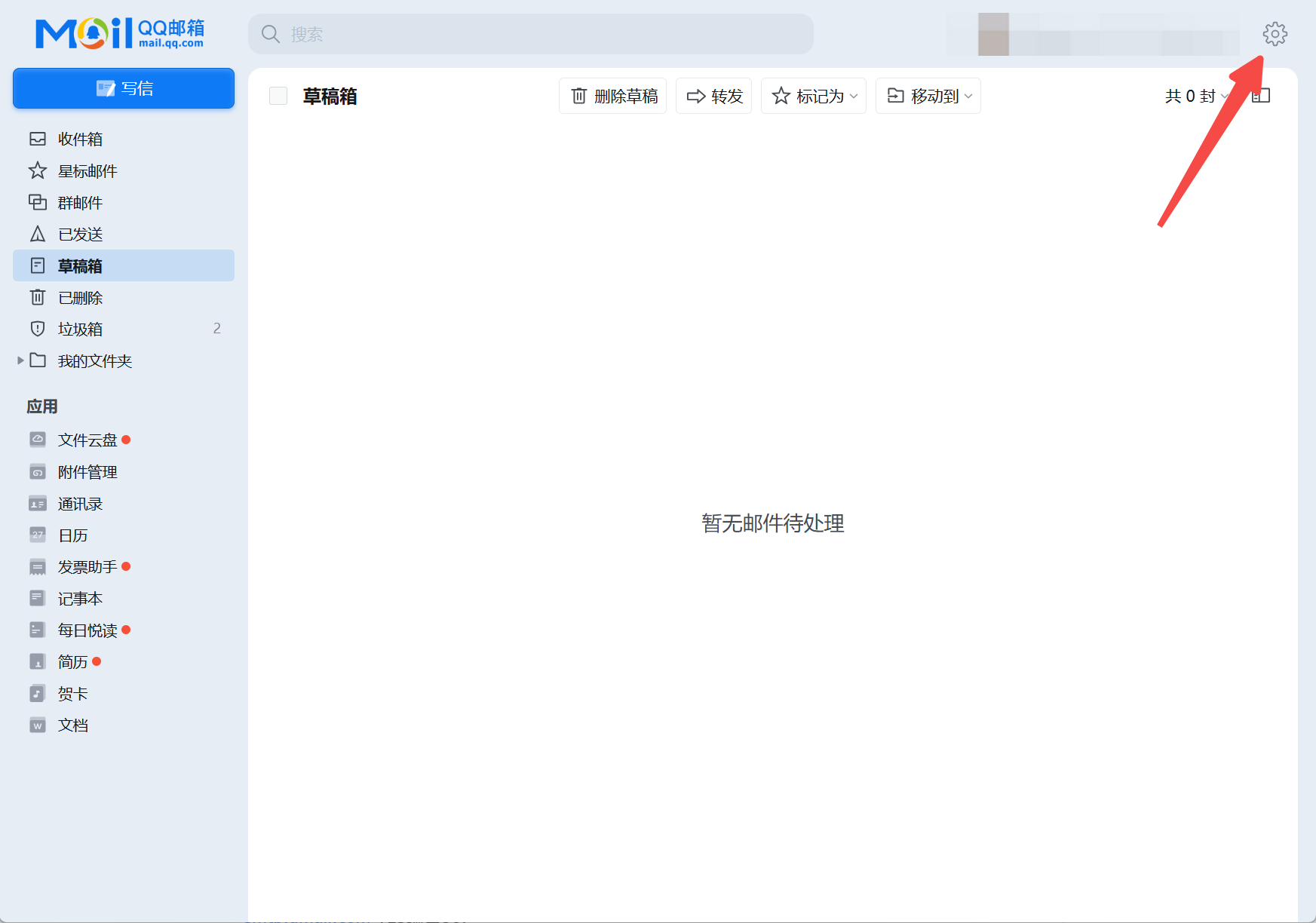Image resolution: width=1316 pixels, height=923 pixels.
Task: Toggle the select-all checkbox in 草稿箱
Action: [x=278, y=96]
